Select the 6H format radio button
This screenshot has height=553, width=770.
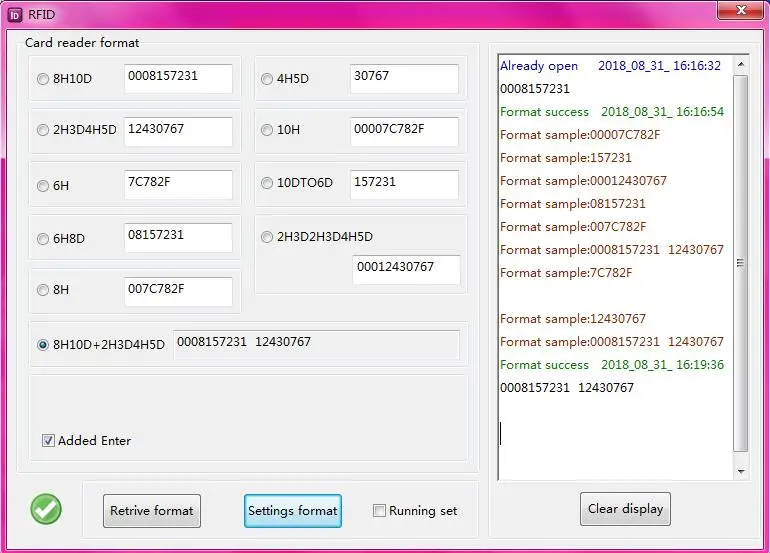click(43, 186)
